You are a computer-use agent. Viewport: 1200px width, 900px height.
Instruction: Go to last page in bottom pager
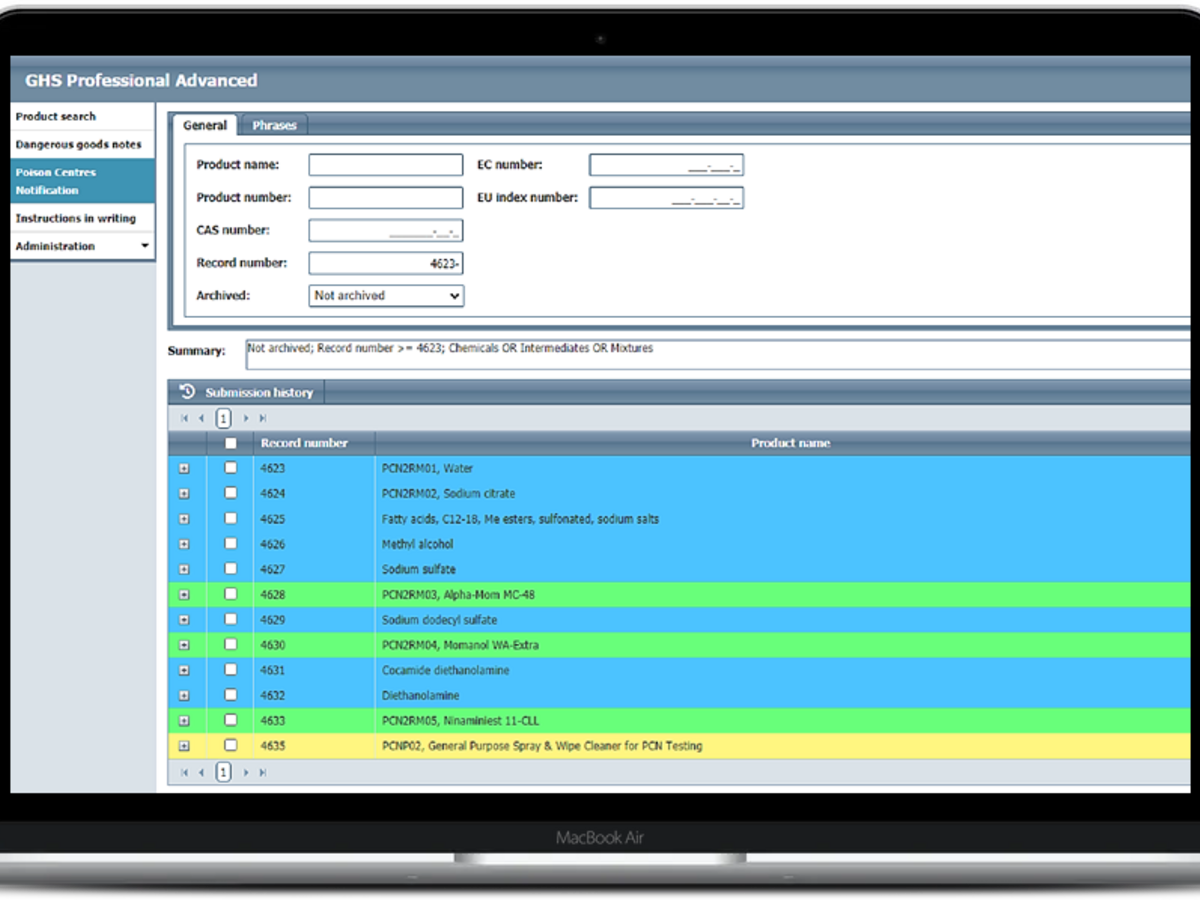(263, 772)
